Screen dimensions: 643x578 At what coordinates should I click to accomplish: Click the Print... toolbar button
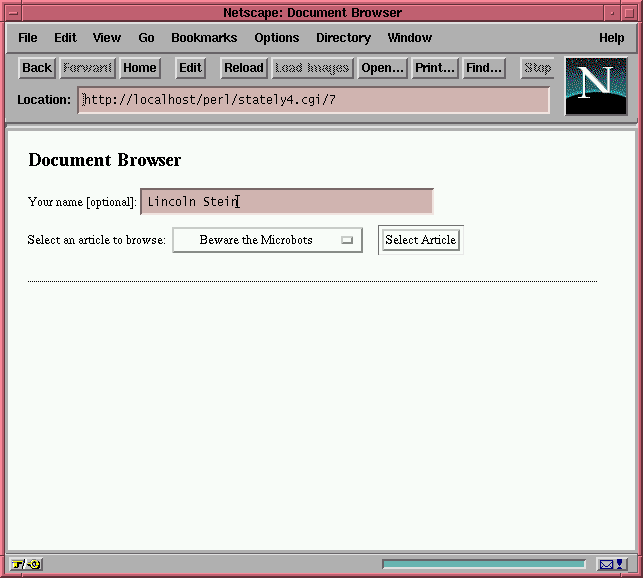click(x=435, y=68)
